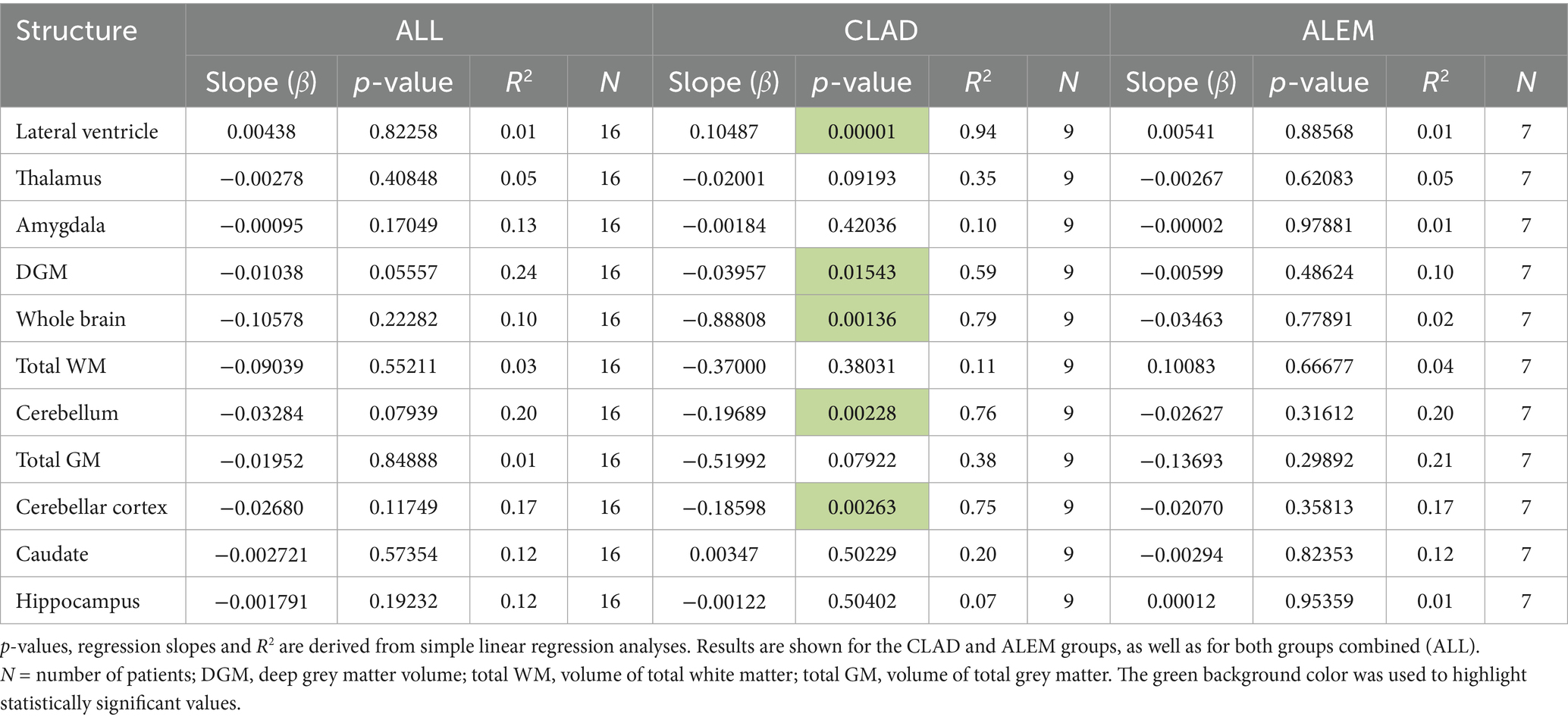Screen dimensions: 1568x720
Task: Click the p-value header under CLAD
Action: 861,82
